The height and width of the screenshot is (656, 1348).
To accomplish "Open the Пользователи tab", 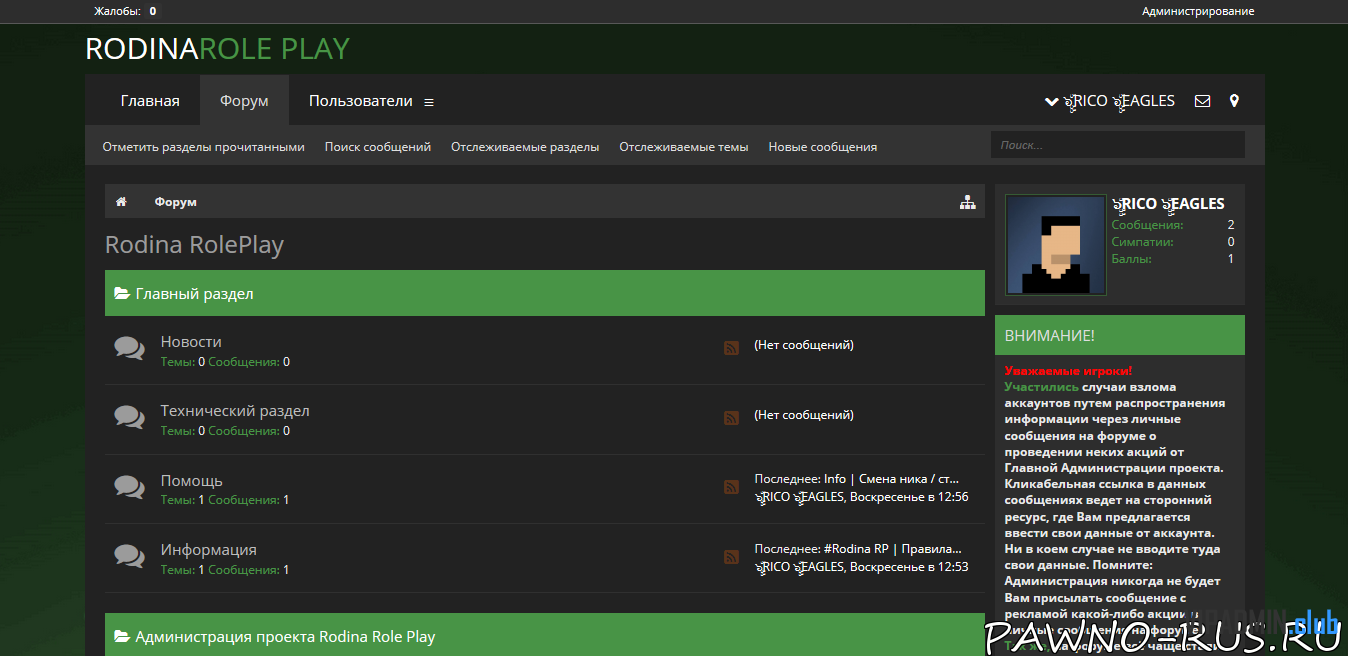I will (360, 101).
